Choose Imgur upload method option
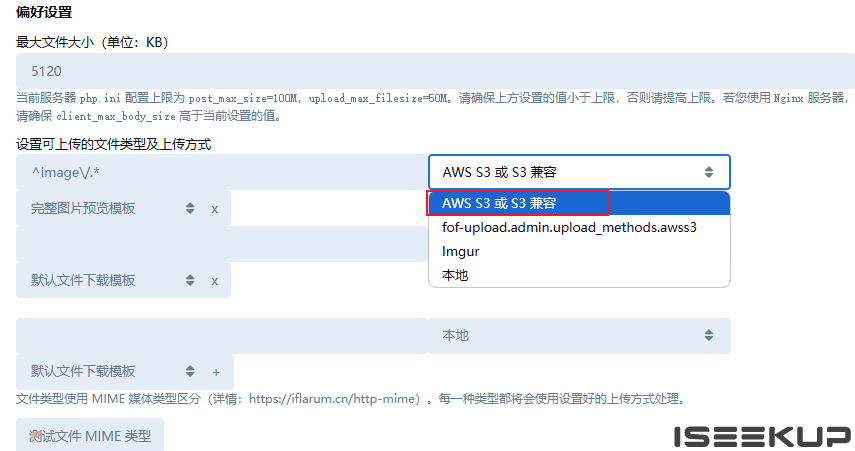Image resolution: width=855 pixels, height=451 pixels. [579, 251]
